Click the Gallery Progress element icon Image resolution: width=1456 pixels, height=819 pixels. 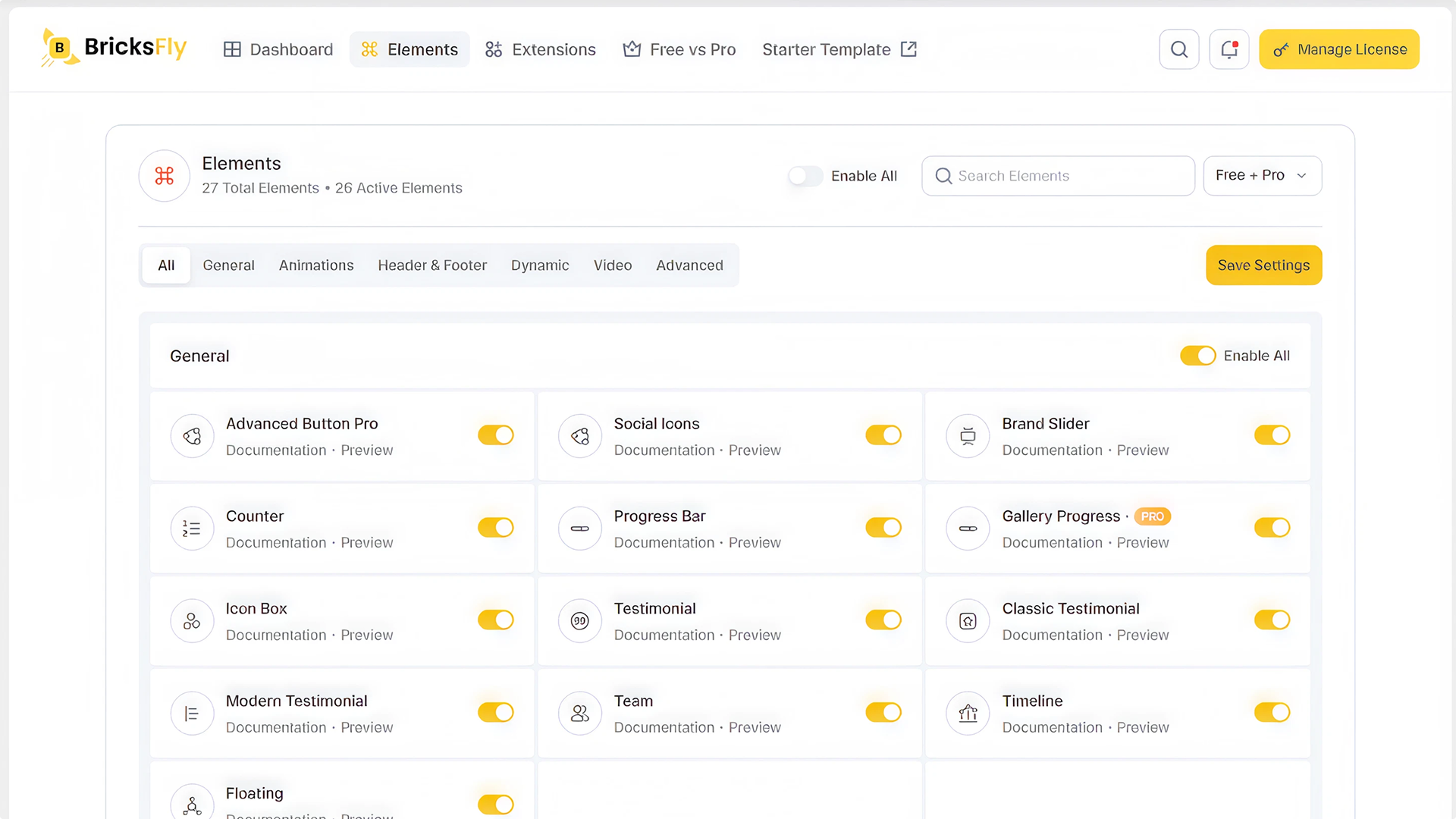pyautogui.click(x=968, y=529)
